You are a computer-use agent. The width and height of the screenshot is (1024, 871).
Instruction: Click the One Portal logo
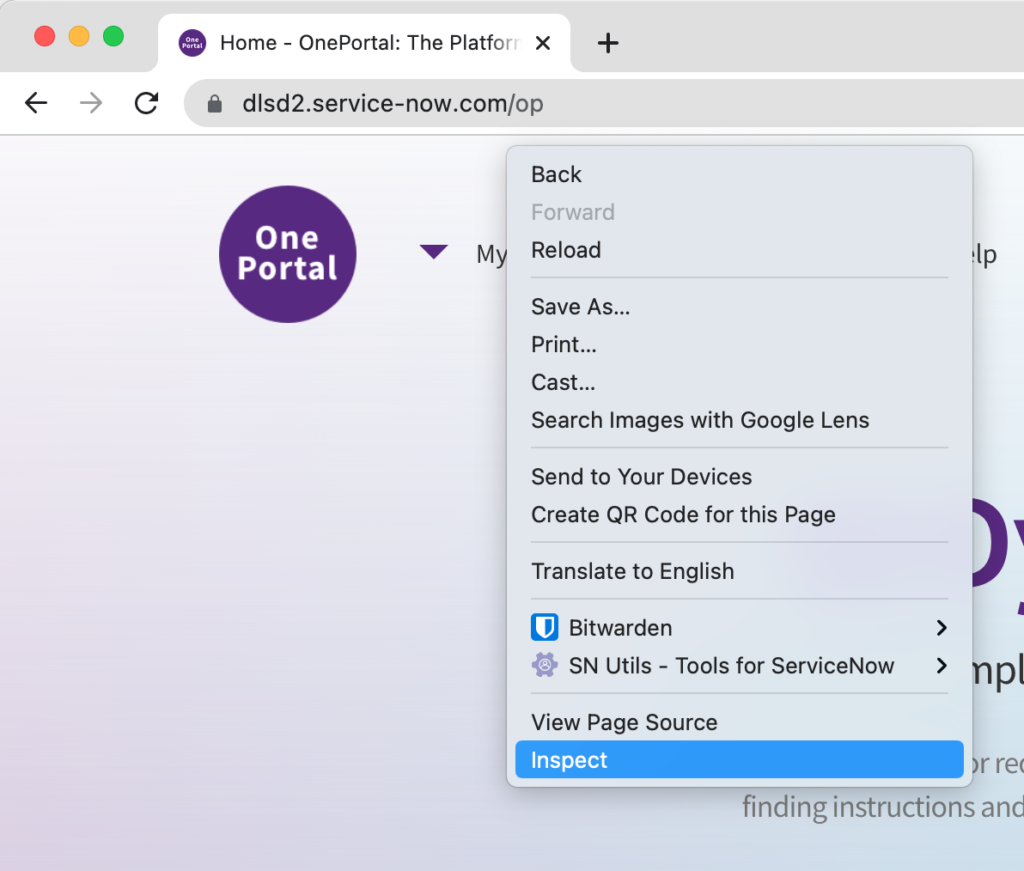click(x=287, y=254)
